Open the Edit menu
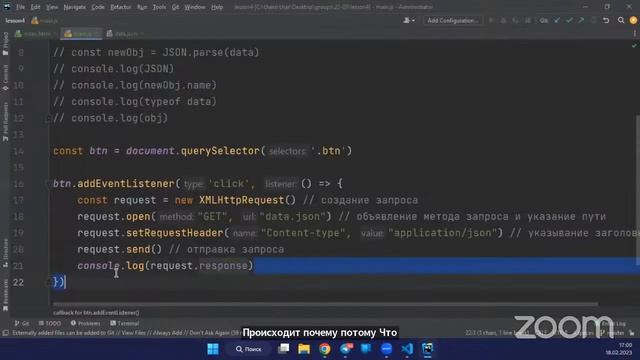The image size is (640, 360). click(x=36, y=7)
